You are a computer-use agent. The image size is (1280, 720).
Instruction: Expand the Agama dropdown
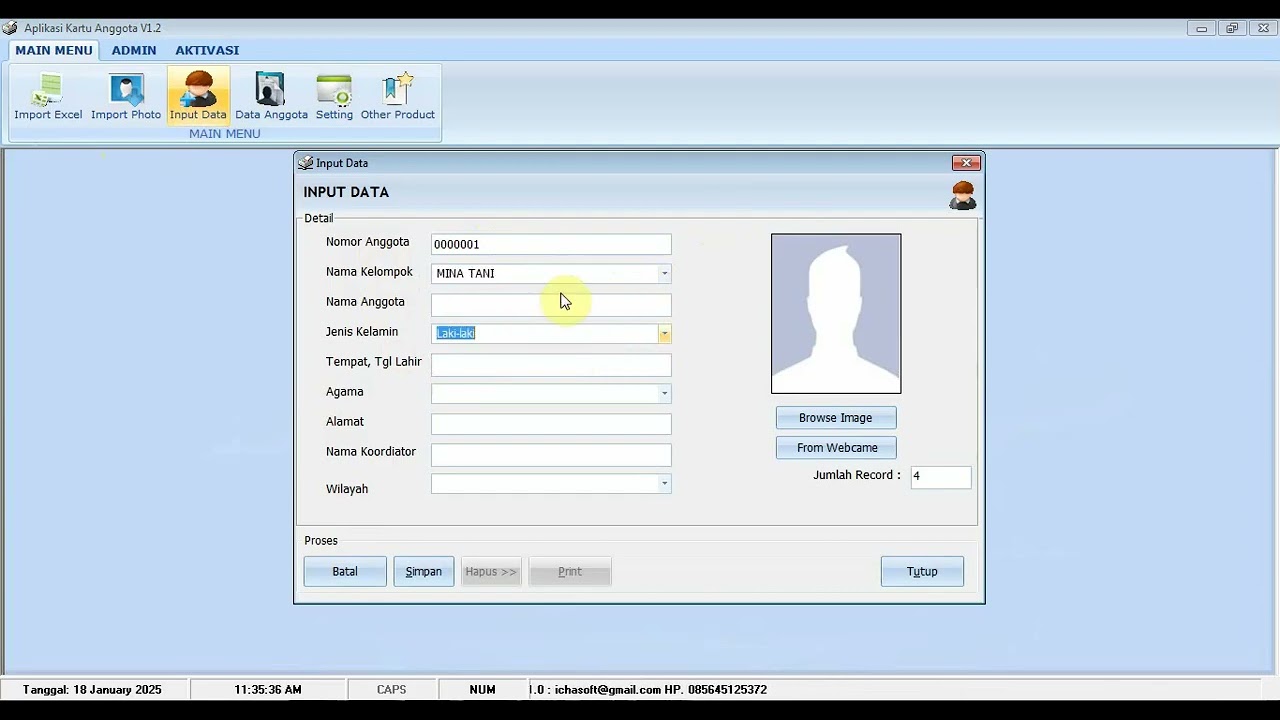coord(664,393)
